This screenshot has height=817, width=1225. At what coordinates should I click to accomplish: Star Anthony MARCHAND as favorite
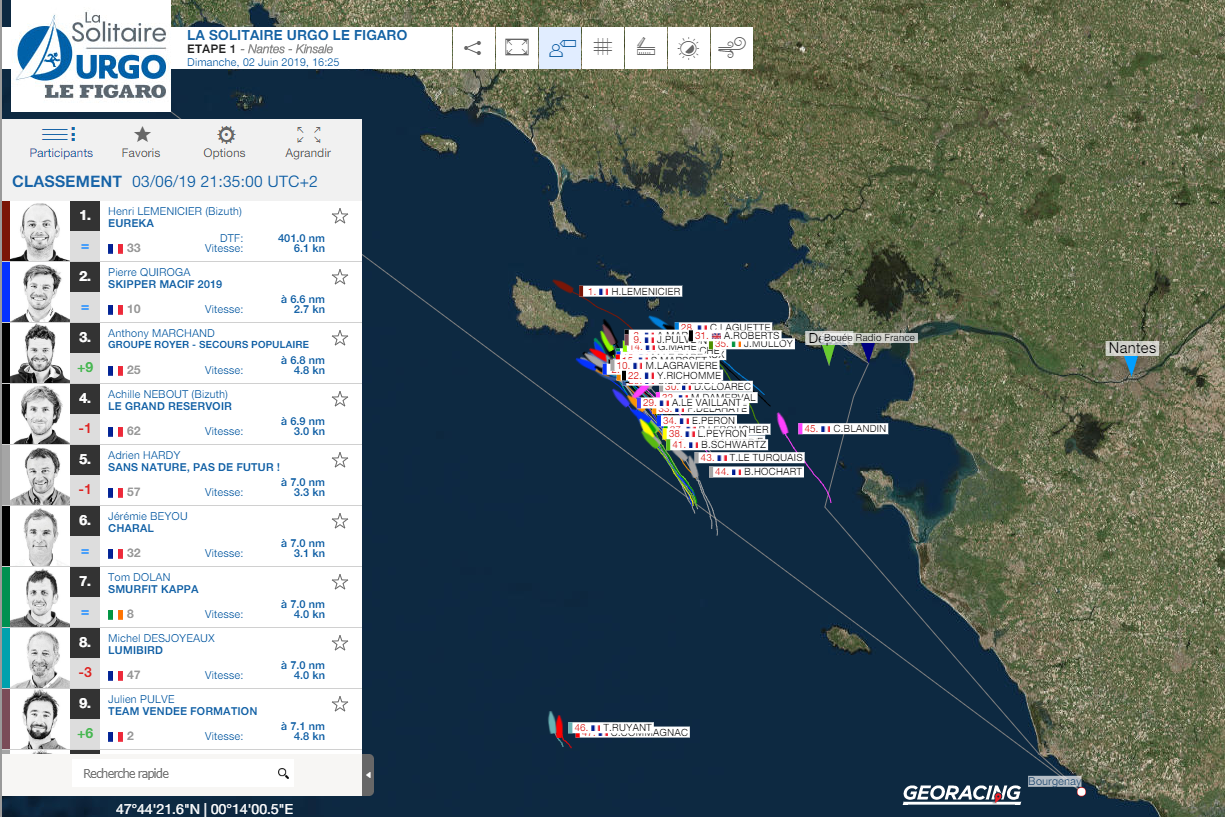[340, 338]
